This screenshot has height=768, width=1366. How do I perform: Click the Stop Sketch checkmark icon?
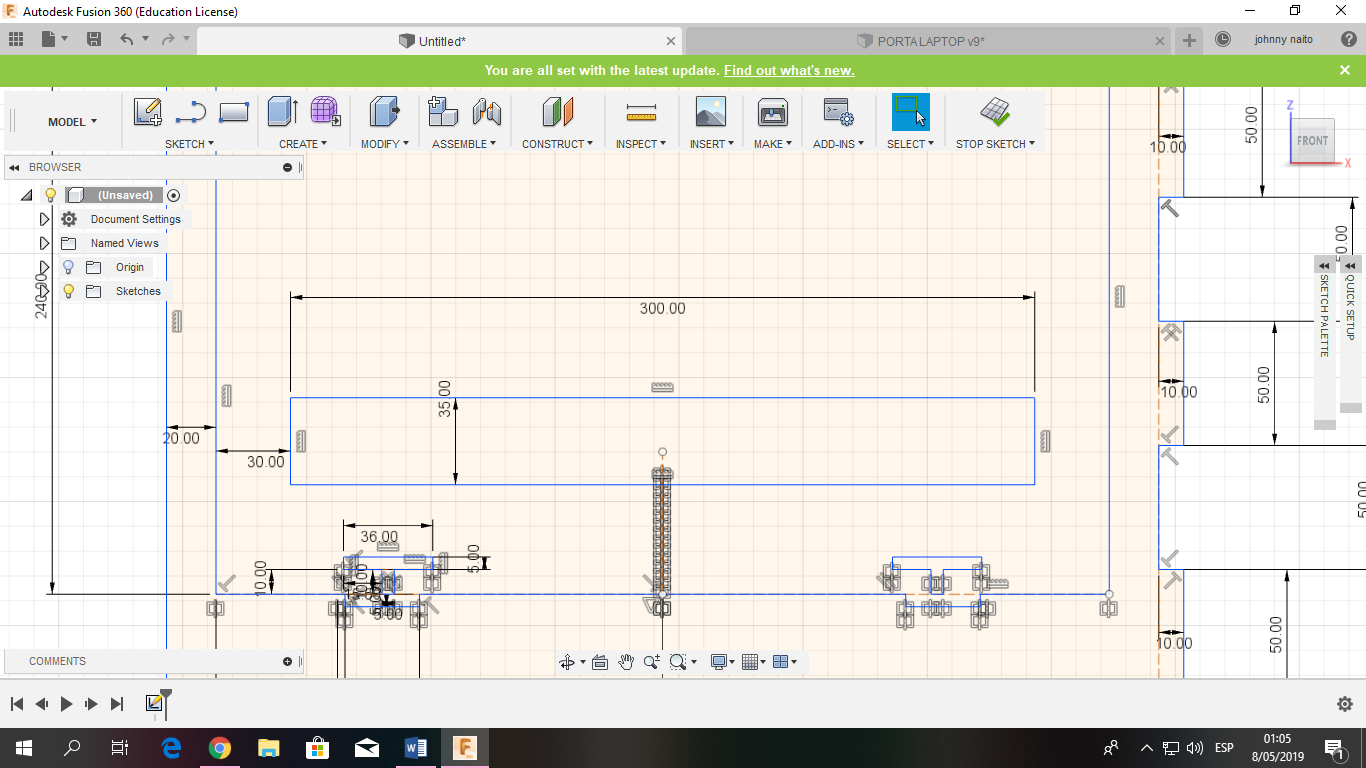click(x=994, y=111)
